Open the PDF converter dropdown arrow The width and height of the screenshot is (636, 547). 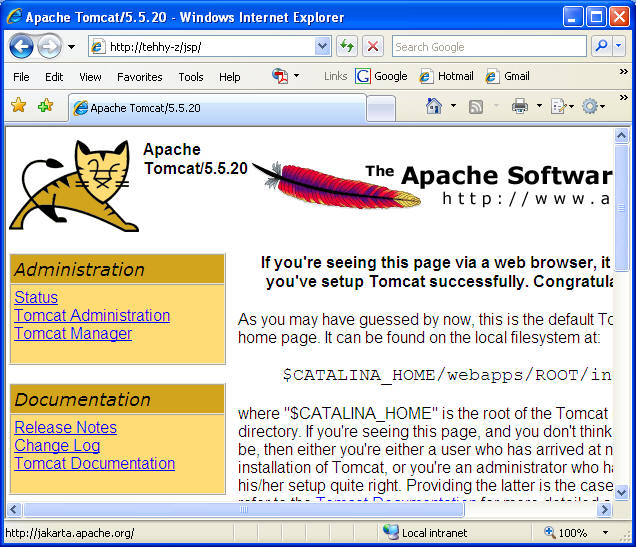point(297,76)
